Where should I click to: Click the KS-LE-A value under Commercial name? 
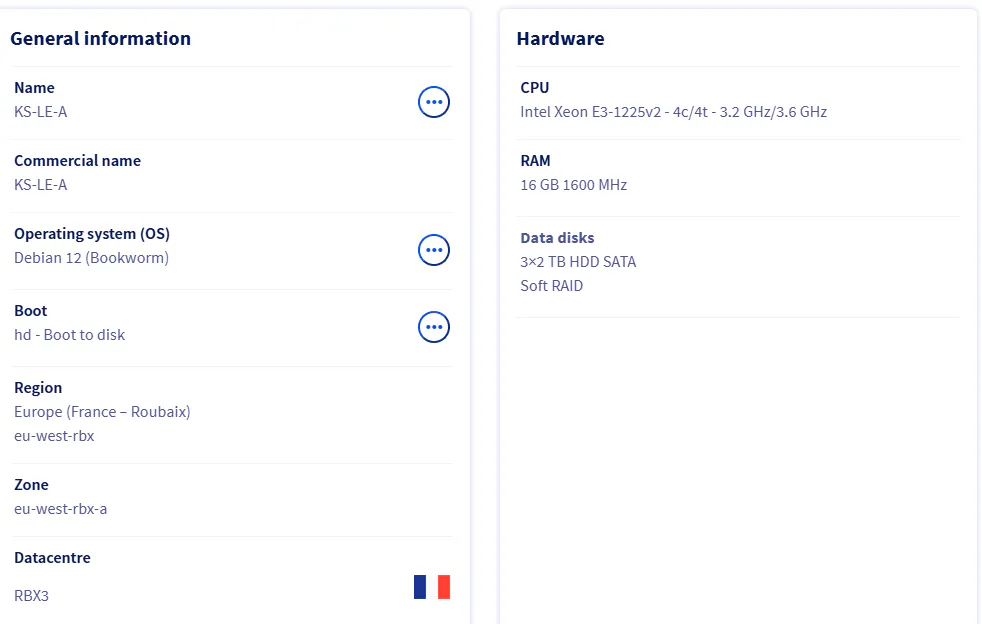click(x=40, y=185)
